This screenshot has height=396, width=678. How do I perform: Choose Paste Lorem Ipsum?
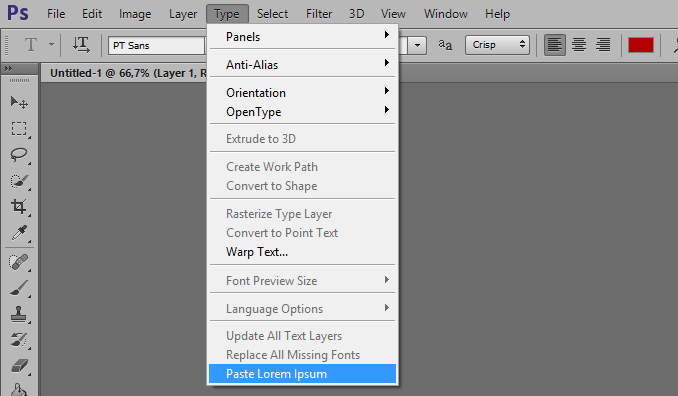(303, 374)
